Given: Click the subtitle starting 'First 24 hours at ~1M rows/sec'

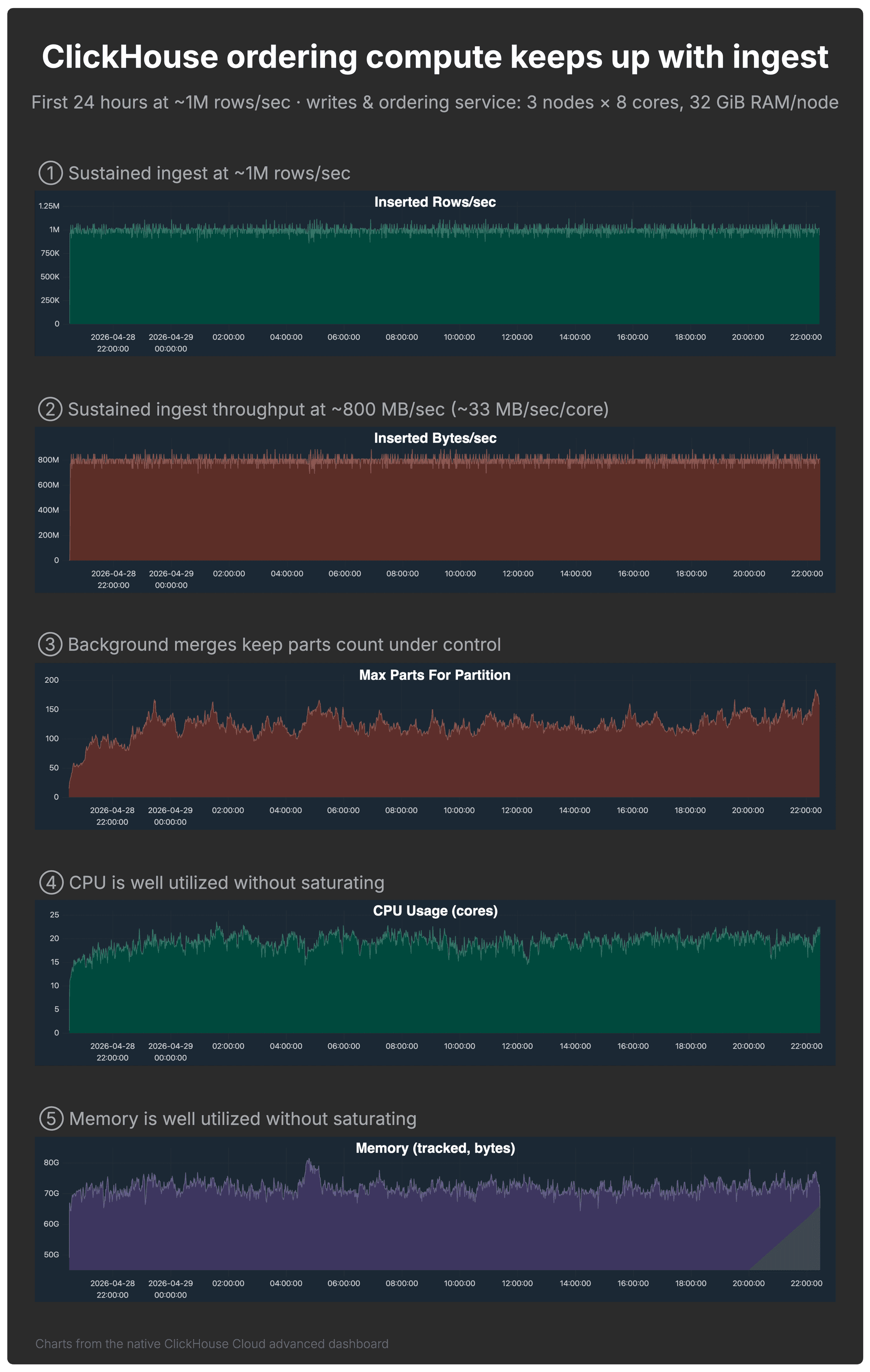Looking at the screenshot, I should tap(435, 102).
